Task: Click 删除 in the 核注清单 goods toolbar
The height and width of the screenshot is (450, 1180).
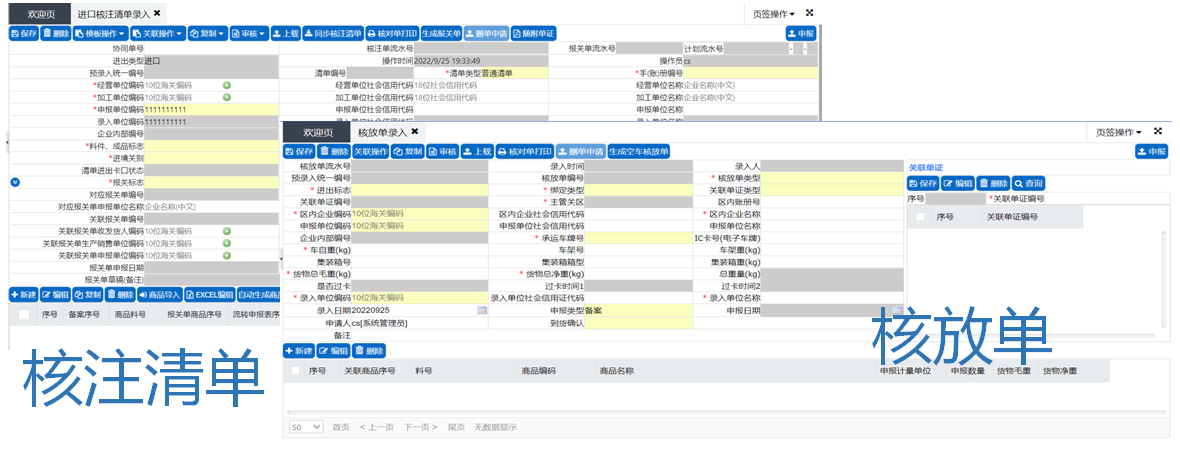Action: point(120,294)
